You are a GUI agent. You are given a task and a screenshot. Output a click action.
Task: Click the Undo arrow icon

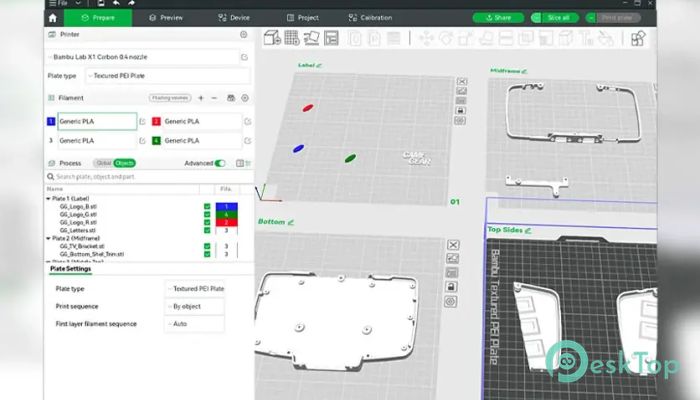click(116, 3)
